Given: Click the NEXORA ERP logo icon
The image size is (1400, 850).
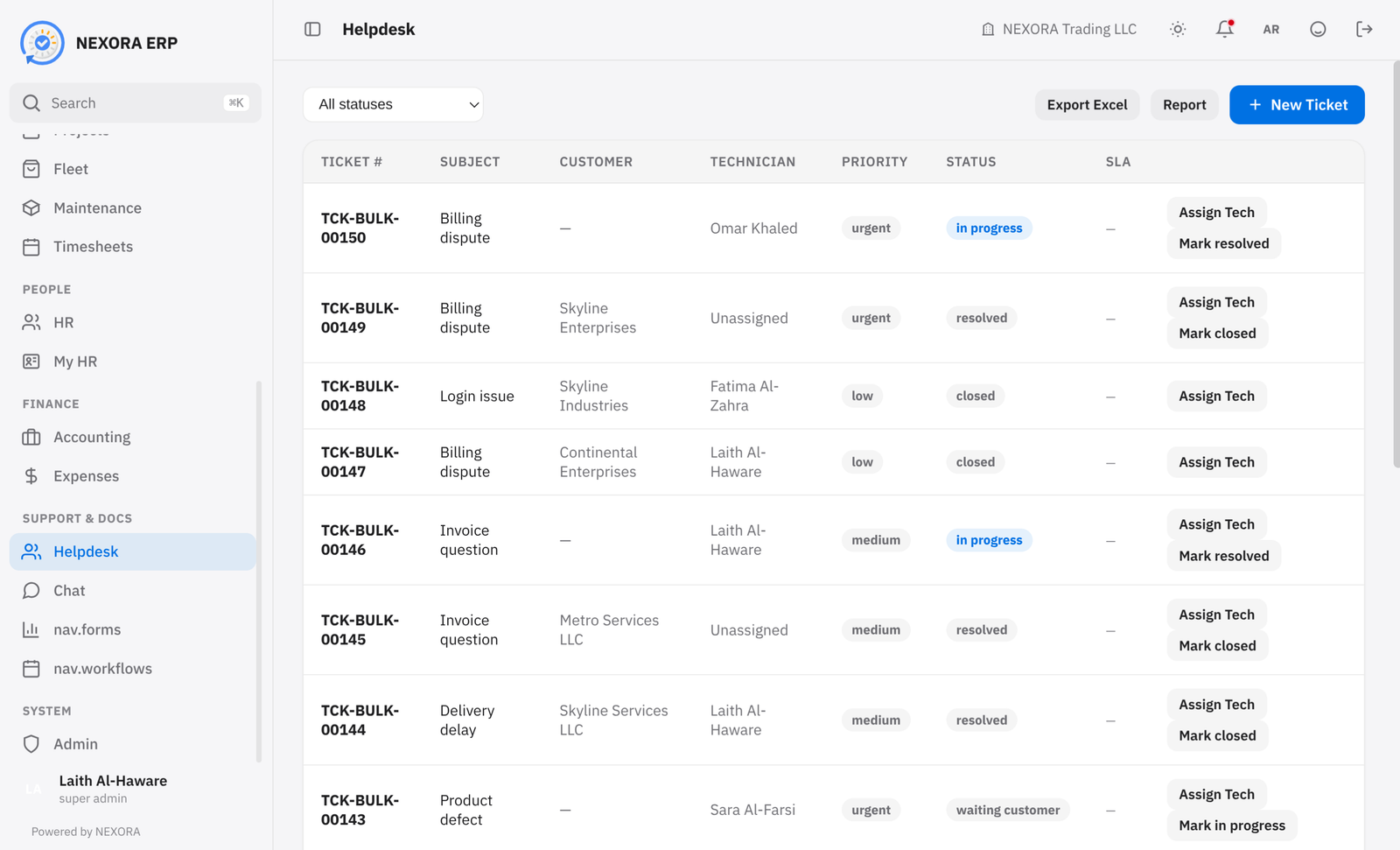Looking at the screenshot, I should 42,43.
